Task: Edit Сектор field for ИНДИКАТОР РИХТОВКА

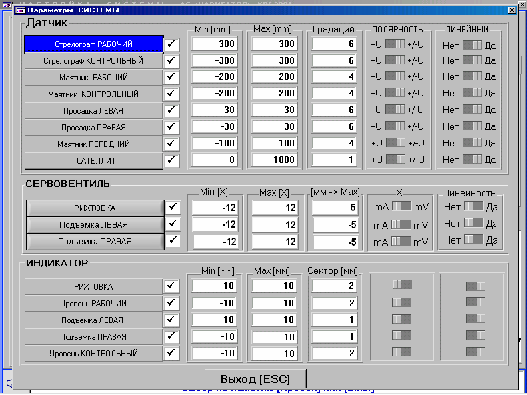Action: [334, 286]
